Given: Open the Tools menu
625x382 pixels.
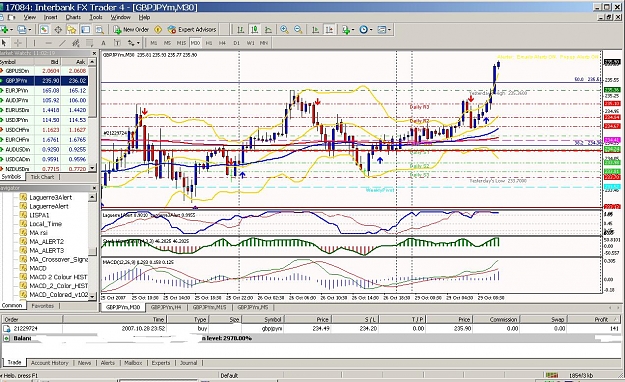Looking at the screenshot, I should 96,17.
